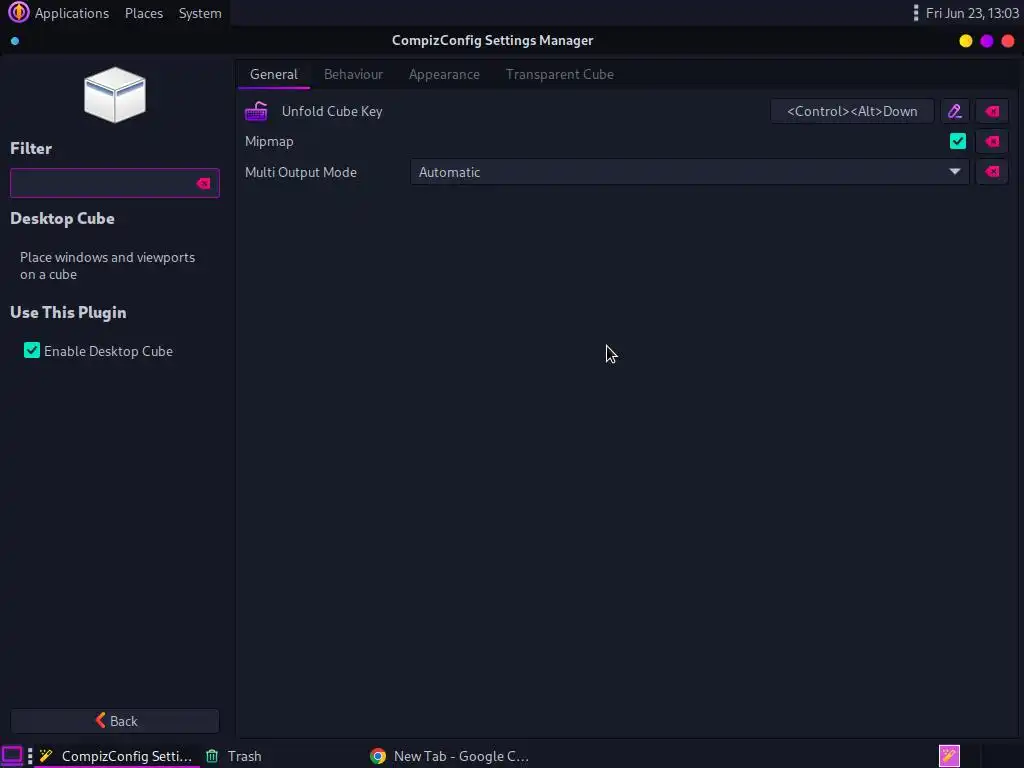
Task: Click the blue dot window menu in title bar
Action: click(x=15, y=41)
